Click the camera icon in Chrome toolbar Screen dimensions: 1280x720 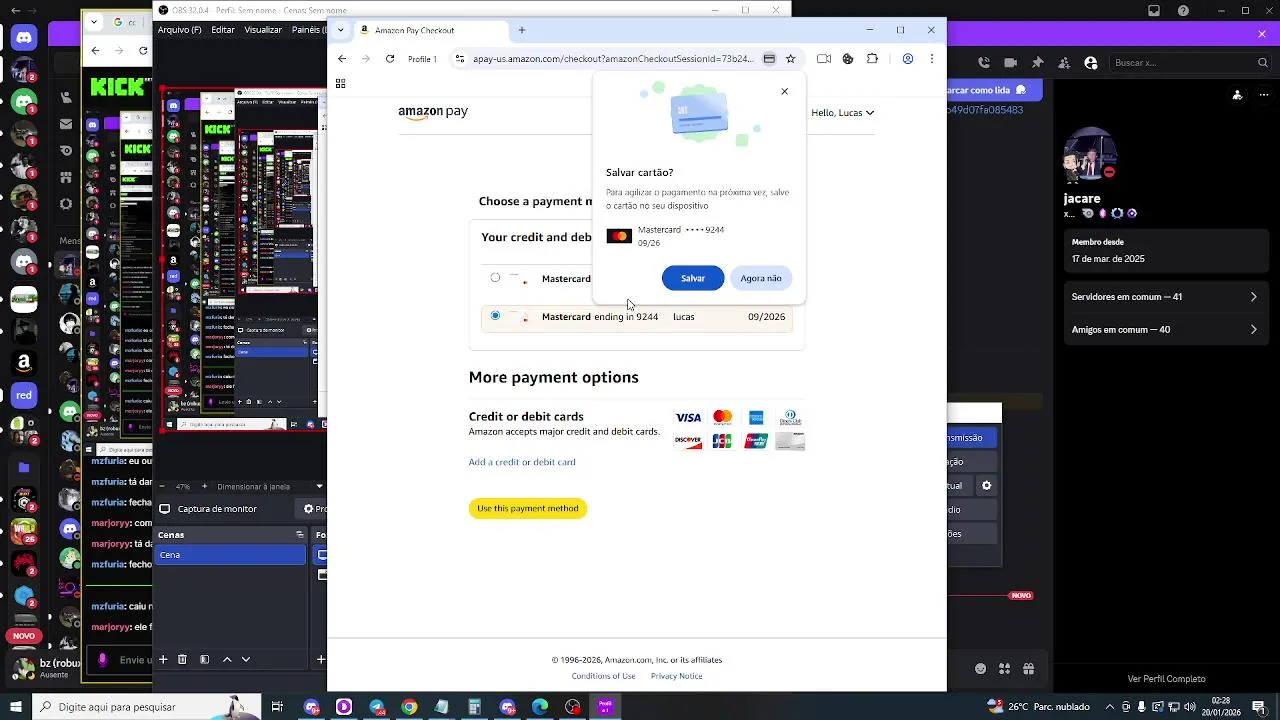[x=824, y=59]
